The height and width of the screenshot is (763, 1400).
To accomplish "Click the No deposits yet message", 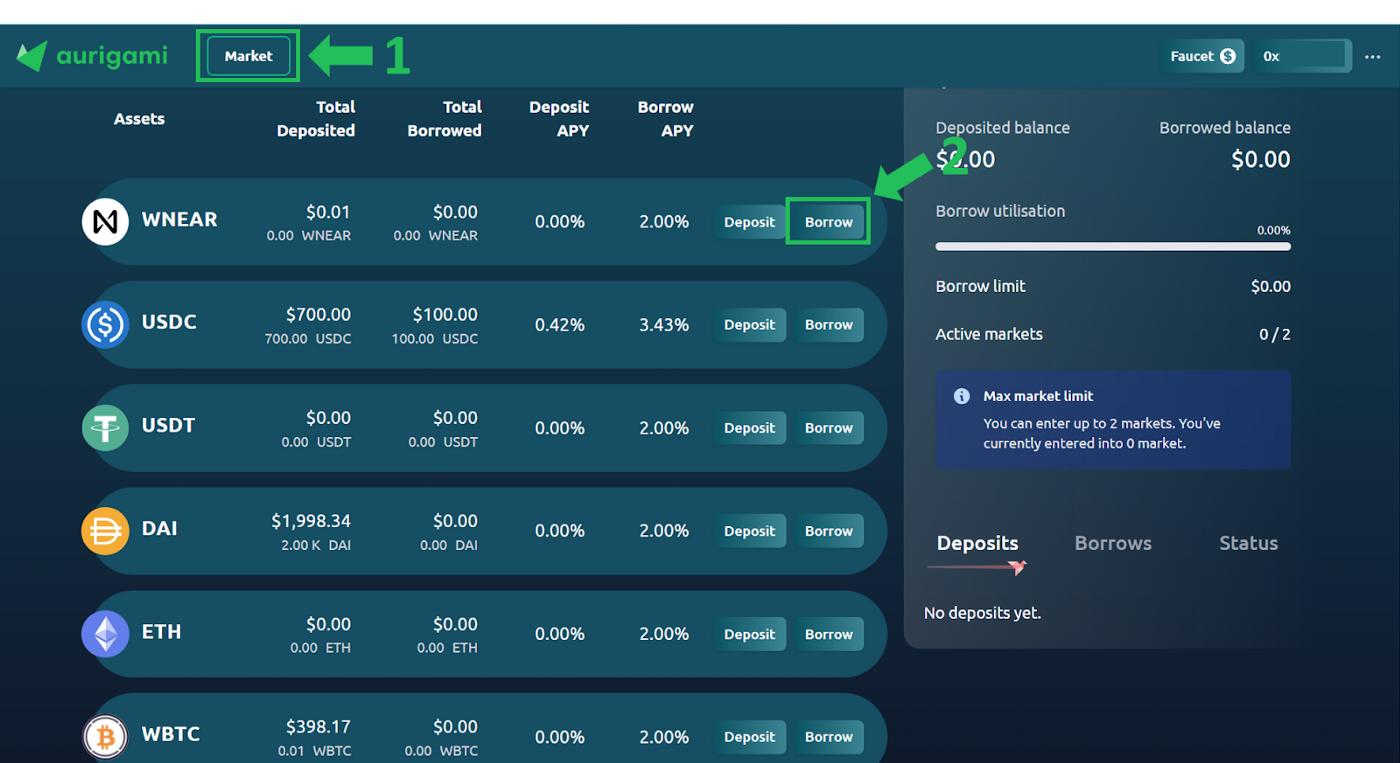I will tap(982, 613).
